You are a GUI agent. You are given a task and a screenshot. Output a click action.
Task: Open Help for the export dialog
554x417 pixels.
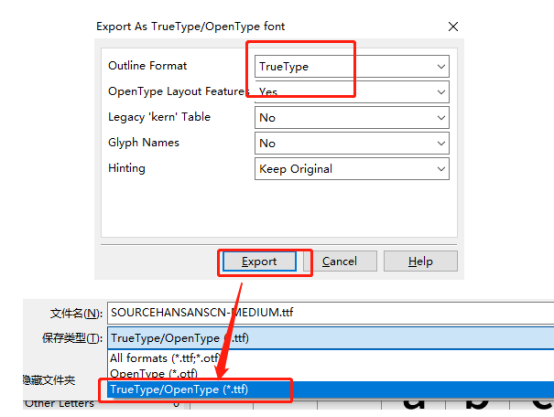pyautogui.click(x=420, y=262)
